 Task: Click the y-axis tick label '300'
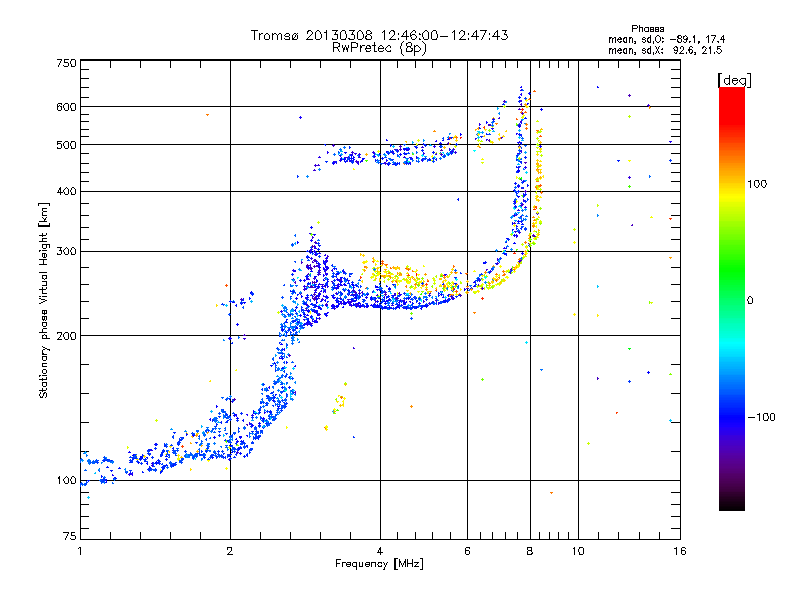[x=66, y=252]
